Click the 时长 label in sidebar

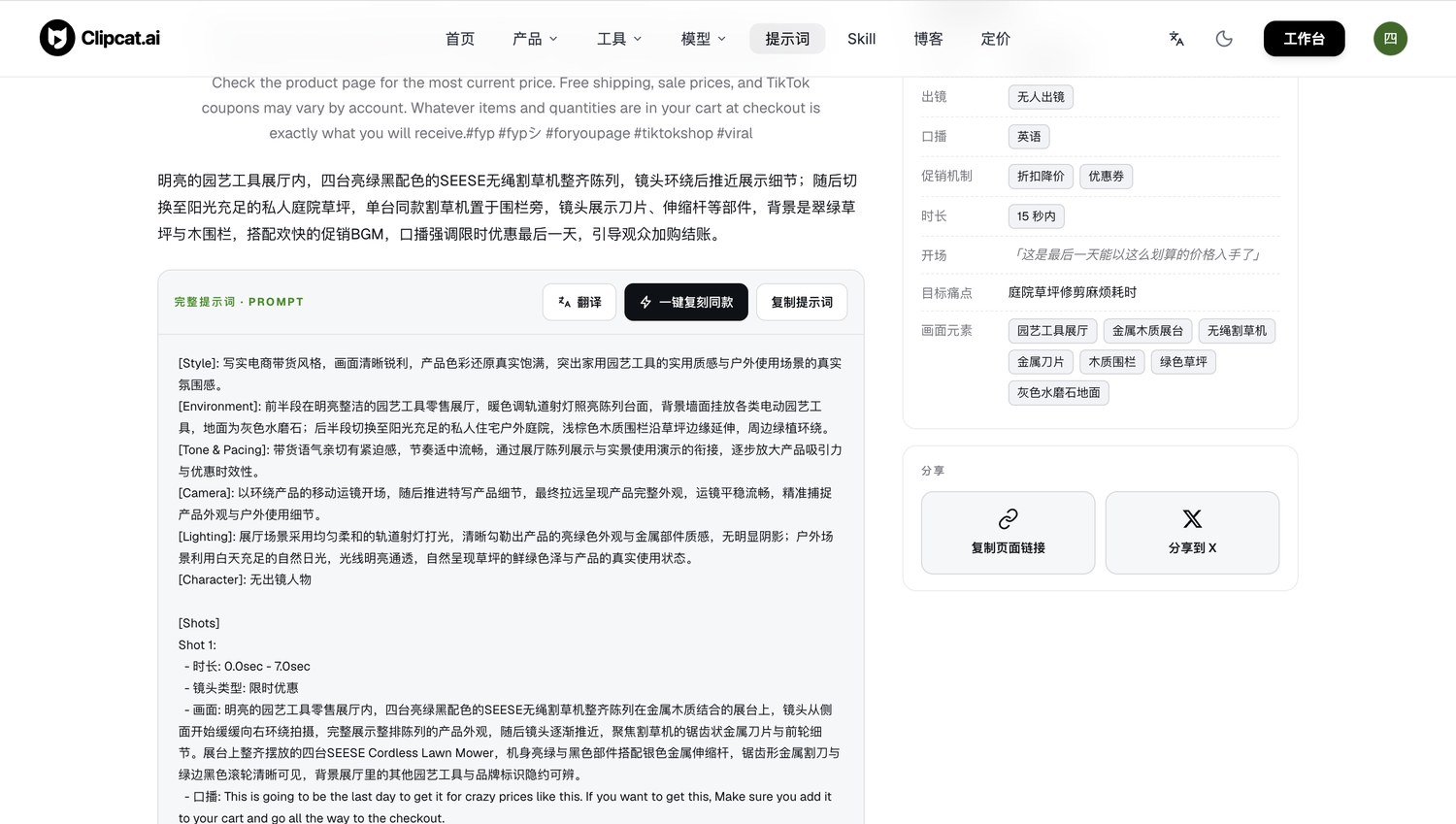[934, 215]
